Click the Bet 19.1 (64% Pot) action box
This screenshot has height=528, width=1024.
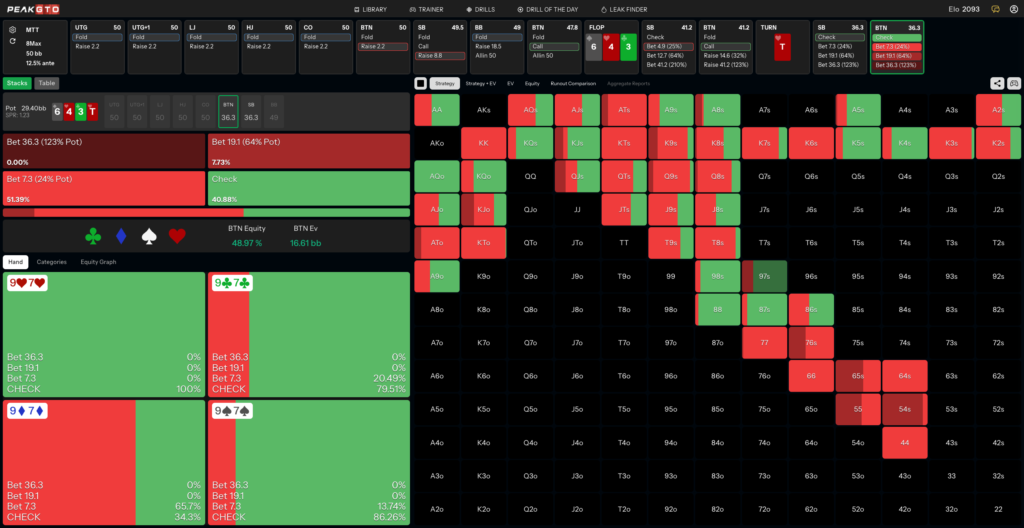[309, 151]
